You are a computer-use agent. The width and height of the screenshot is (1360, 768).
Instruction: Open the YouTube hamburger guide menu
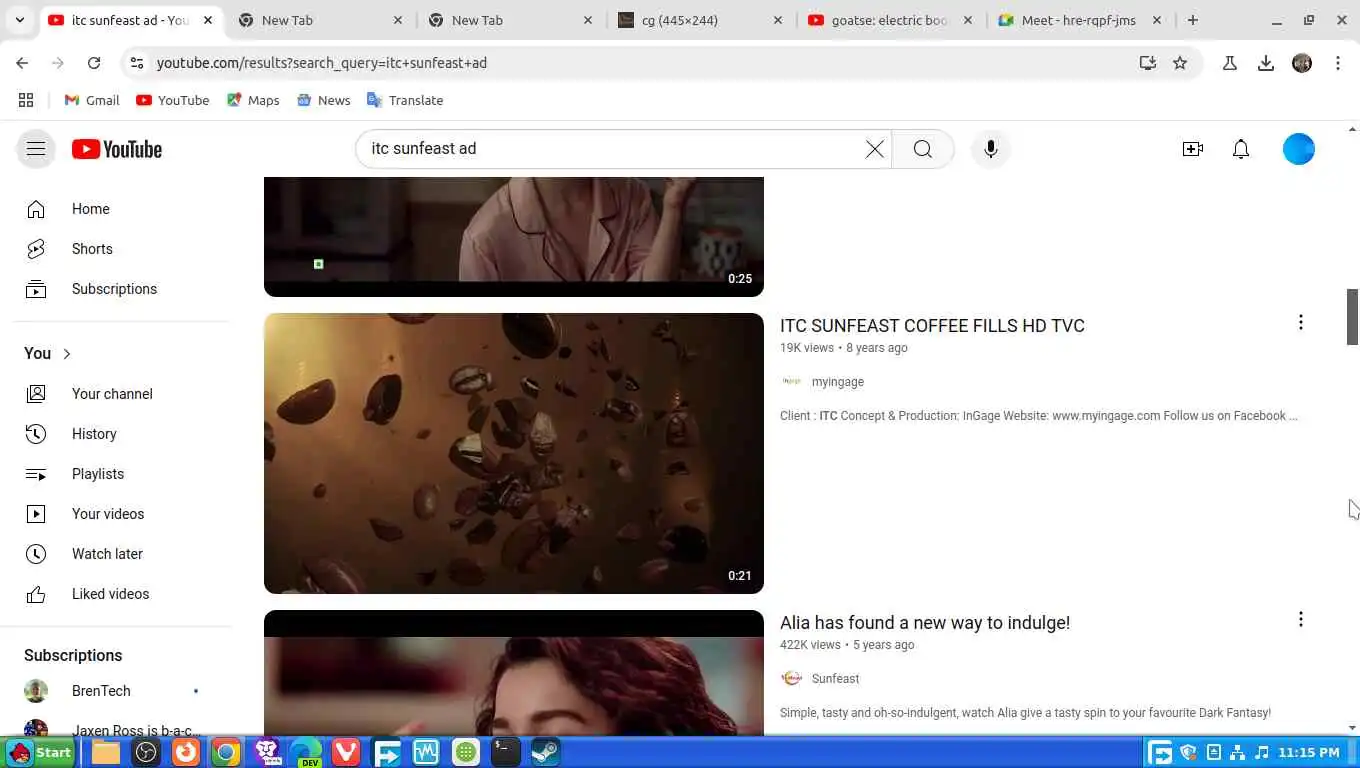36,149
